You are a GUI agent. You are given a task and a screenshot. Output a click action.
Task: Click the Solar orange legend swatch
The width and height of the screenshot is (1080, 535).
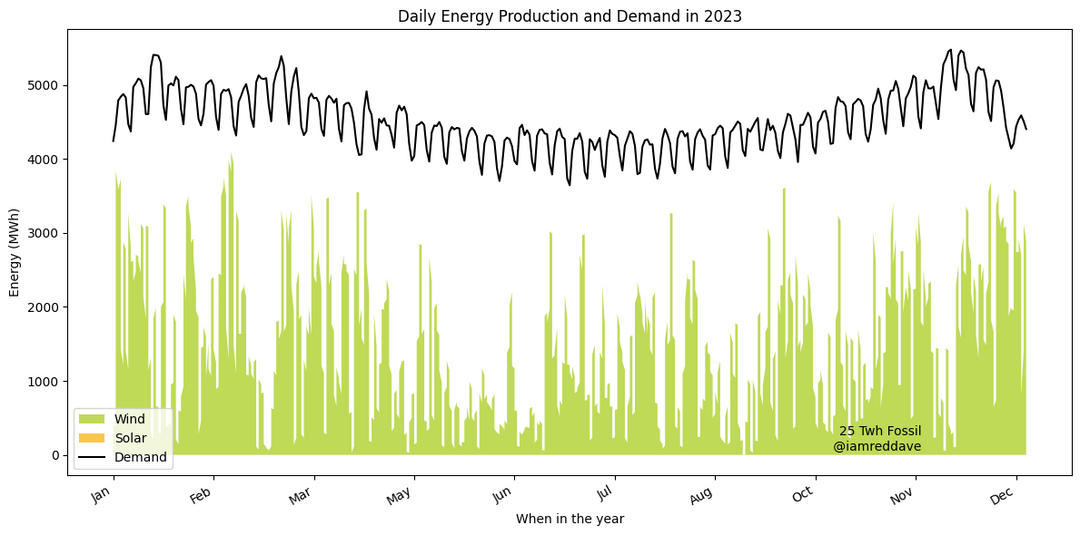[92, 438]
